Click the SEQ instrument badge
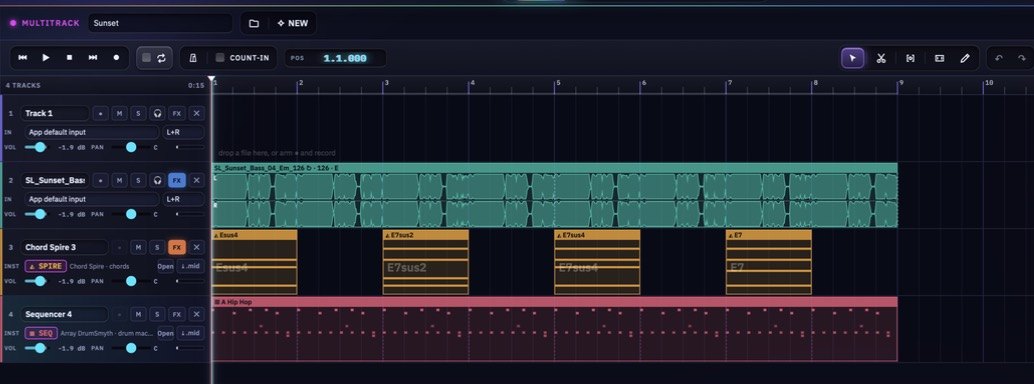 (41, 333)
